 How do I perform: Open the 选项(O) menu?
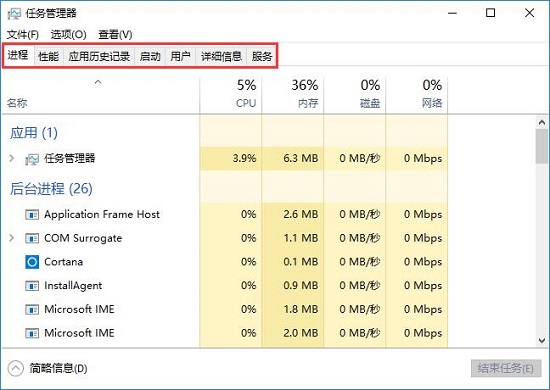(x=68, y=34)
